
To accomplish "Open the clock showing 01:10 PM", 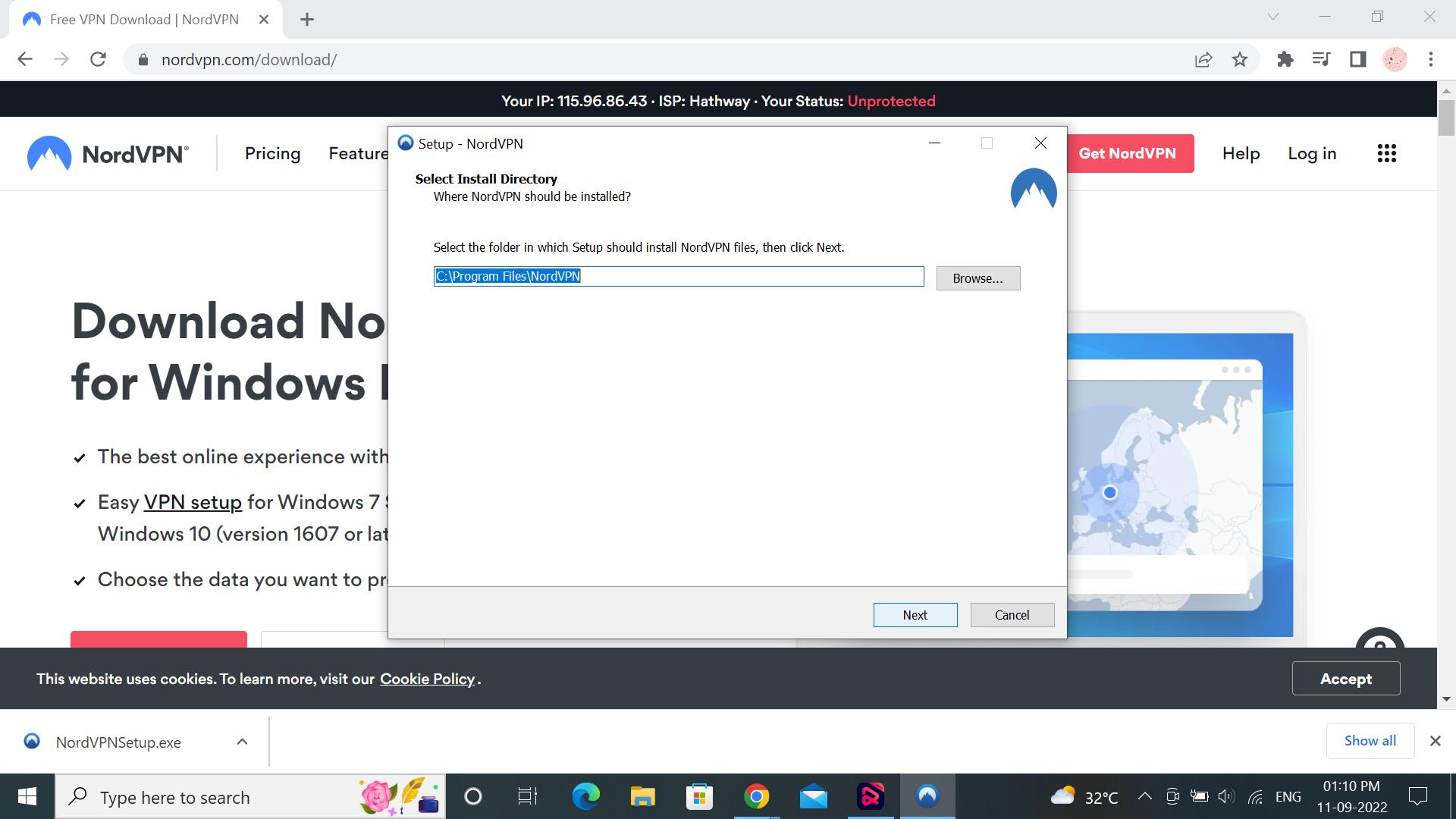I will click(x=1351, y=797).
